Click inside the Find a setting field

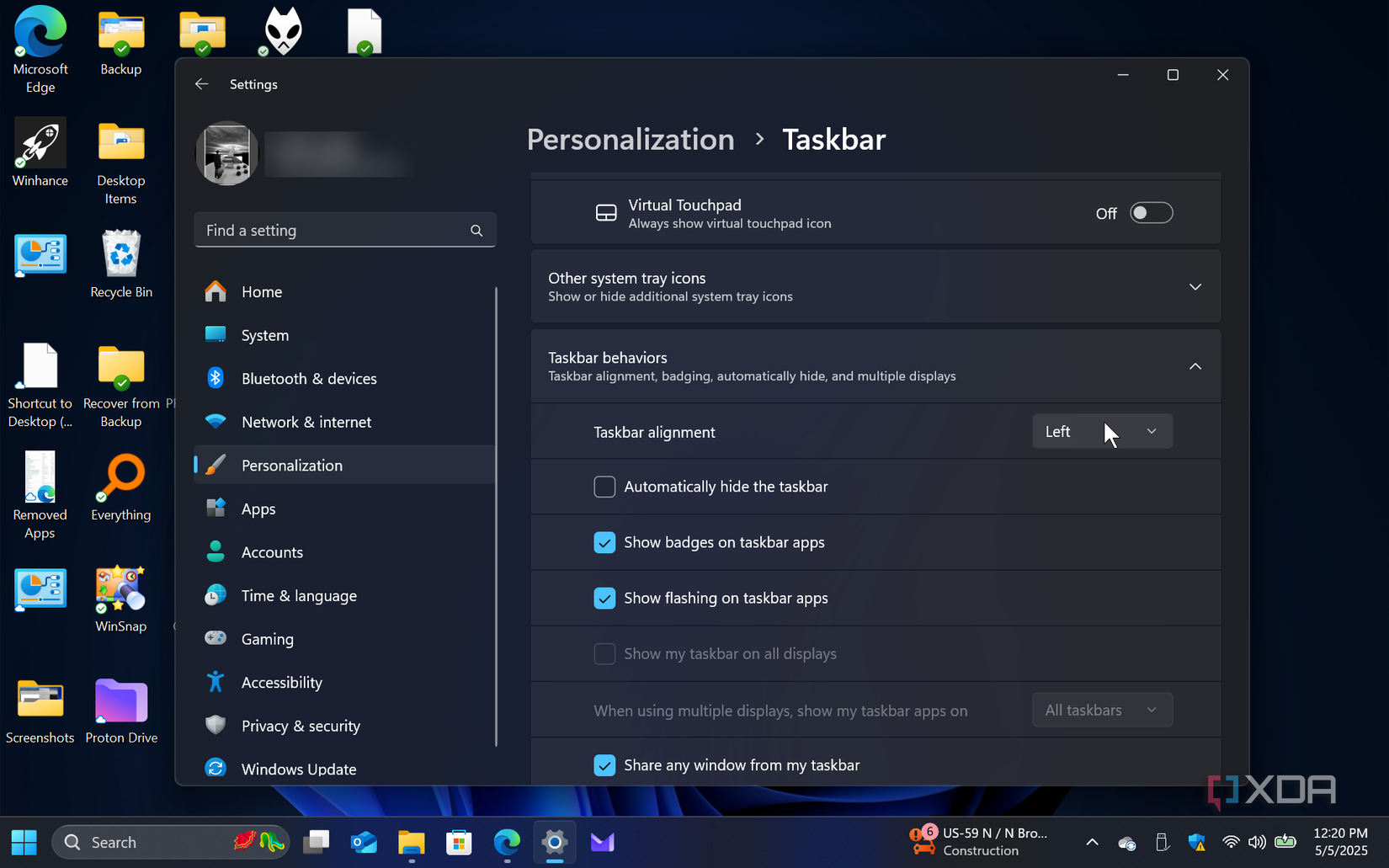[345, 231]
